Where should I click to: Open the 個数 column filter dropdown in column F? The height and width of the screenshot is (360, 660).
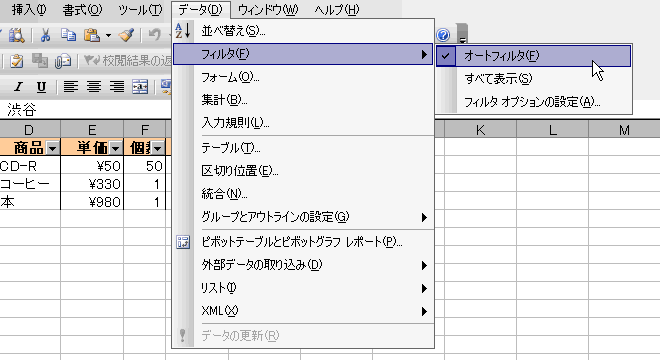click(157, 148)
